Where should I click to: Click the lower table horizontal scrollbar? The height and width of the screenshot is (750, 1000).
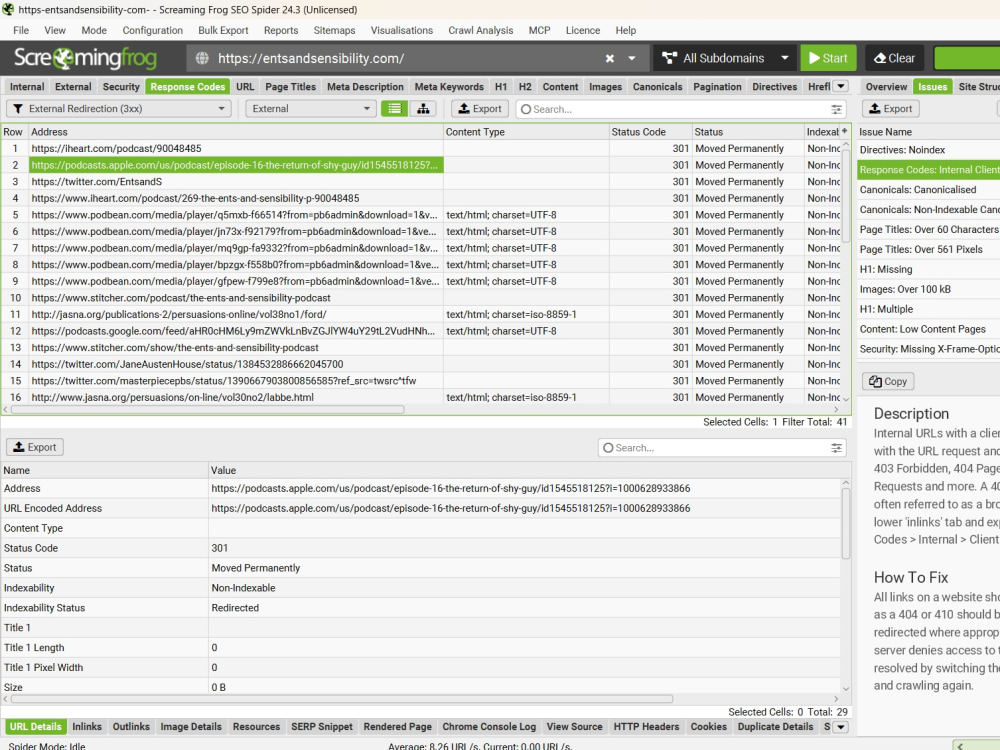[x=341, y=699]
